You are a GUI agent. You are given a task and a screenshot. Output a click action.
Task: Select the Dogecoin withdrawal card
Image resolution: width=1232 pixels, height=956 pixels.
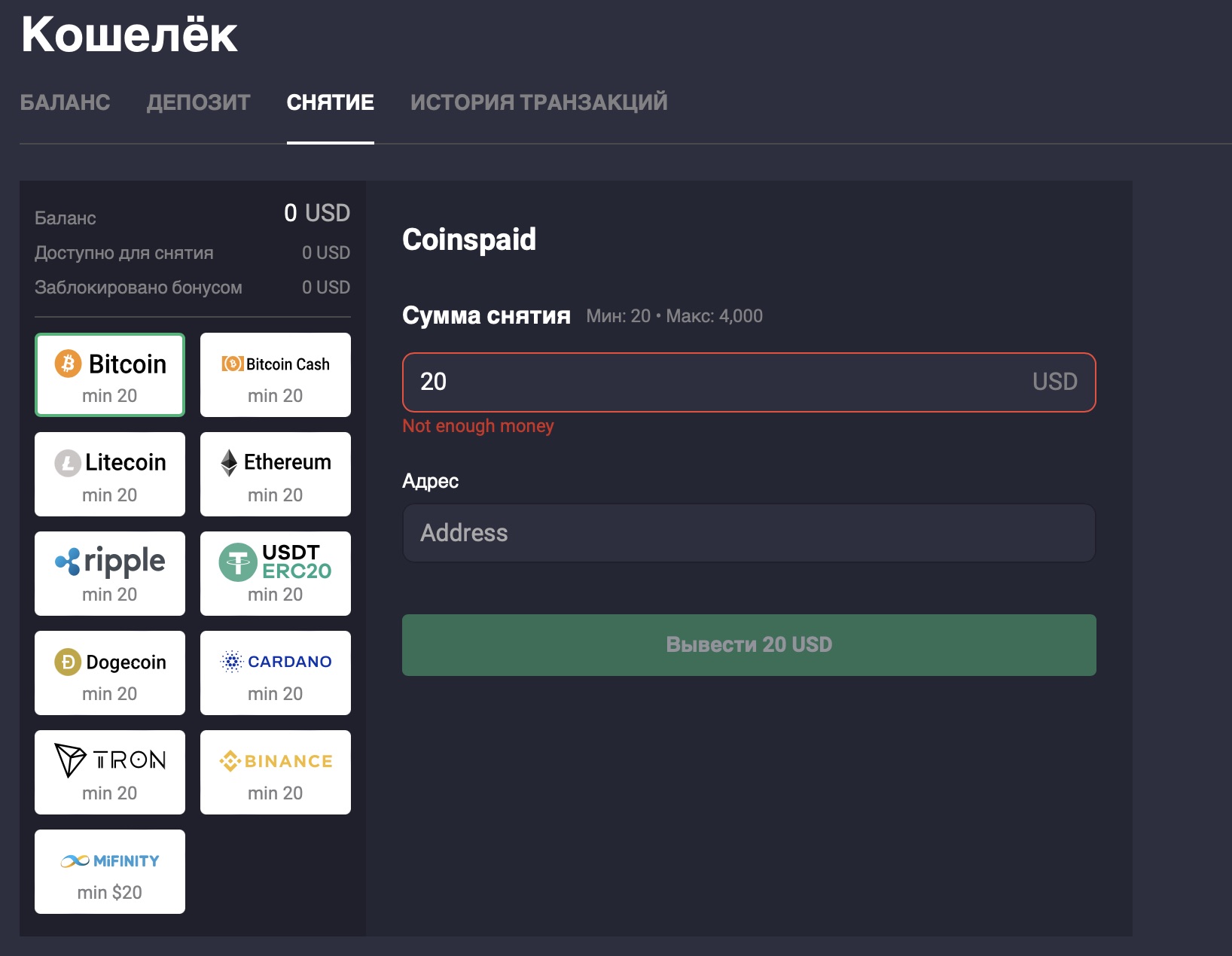point(110,673)
